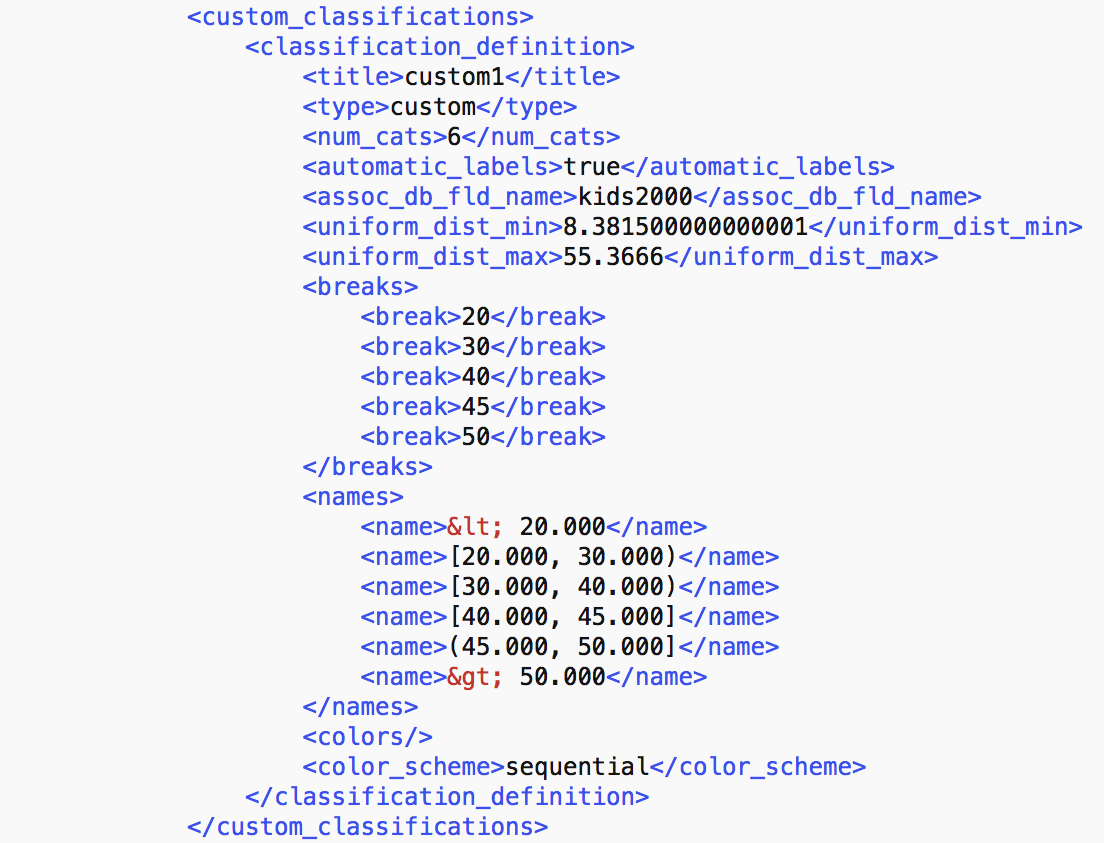Click the uniform_dist_max value 55.3666
This screenshot has width=1104, height=843.
(613, 257)
